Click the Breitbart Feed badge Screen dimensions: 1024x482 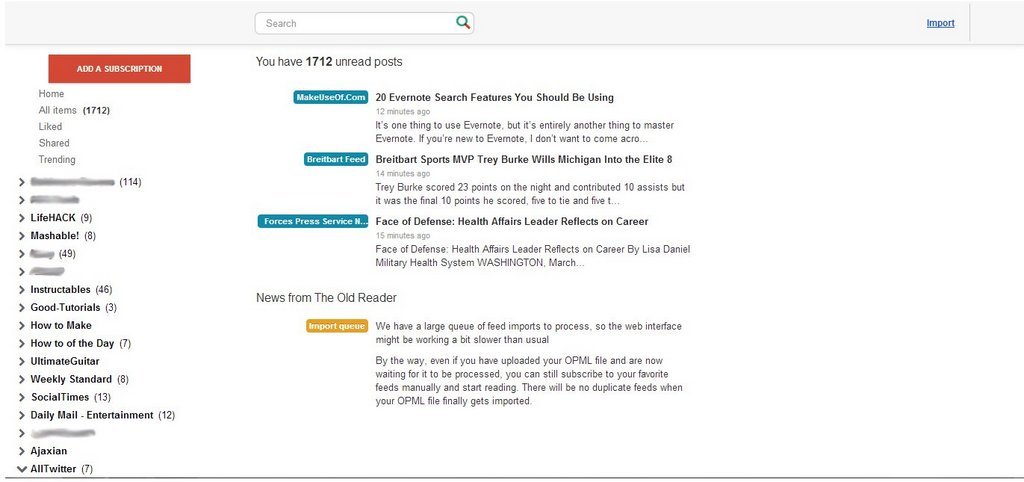[336, 159]
